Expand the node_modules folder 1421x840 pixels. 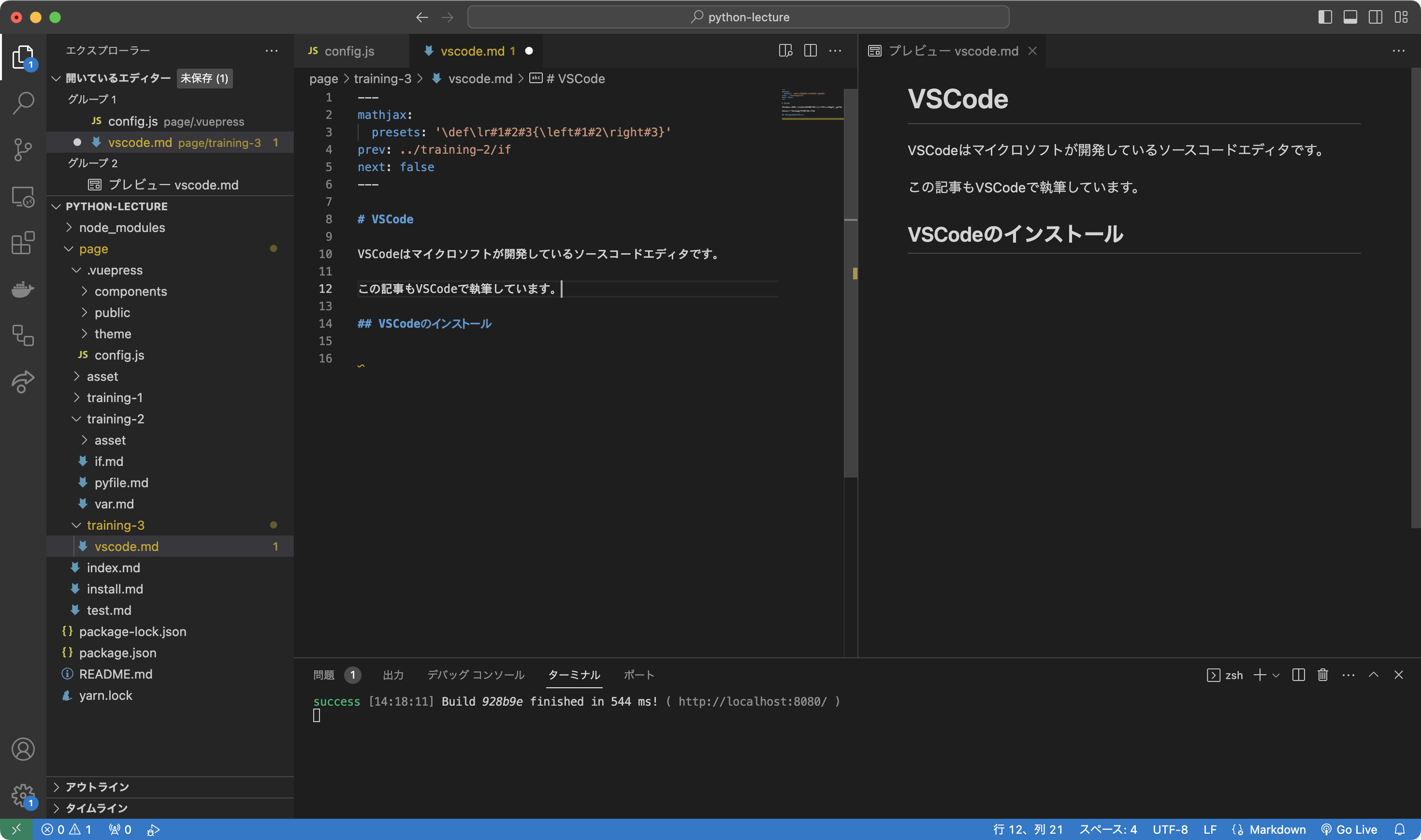click(x=122, y=228)
